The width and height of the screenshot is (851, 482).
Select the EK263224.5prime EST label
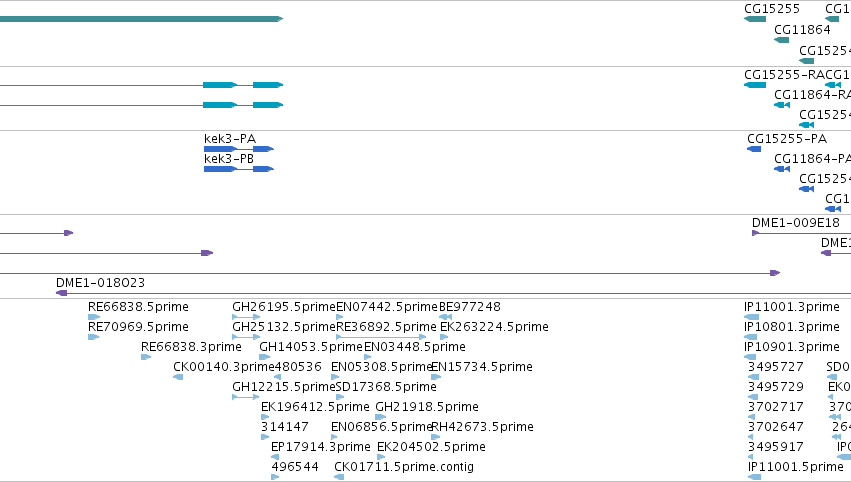click(494, 327)
